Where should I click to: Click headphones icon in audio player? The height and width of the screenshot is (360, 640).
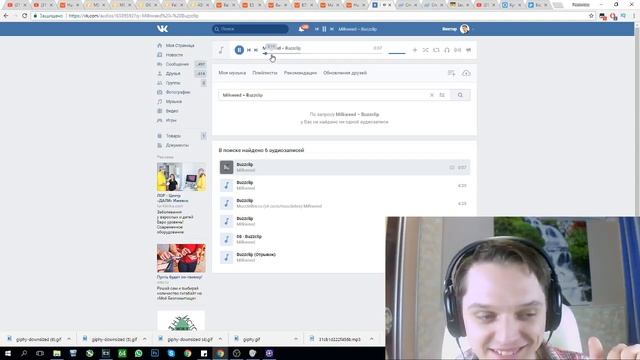(447, 50)
